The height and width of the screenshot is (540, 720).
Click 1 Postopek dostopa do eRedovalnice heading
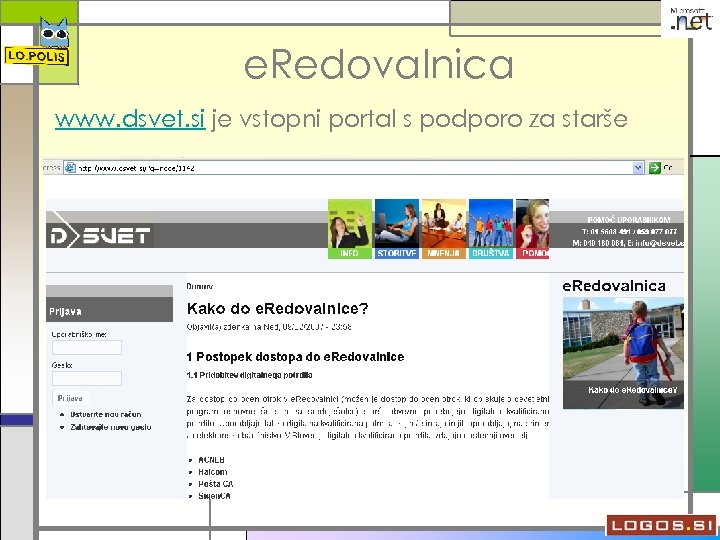coord(295,357)
